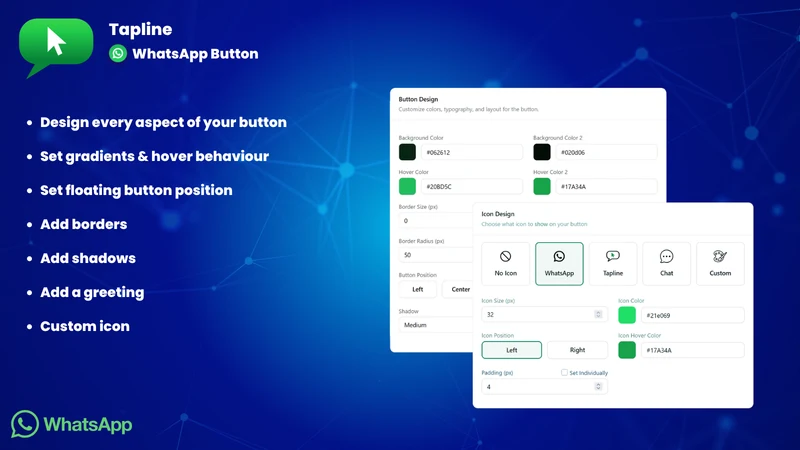Select the Chat bubble icon option
Image resolution: width=800 pixels, height=450 pixels.
(x=666, y=264)
